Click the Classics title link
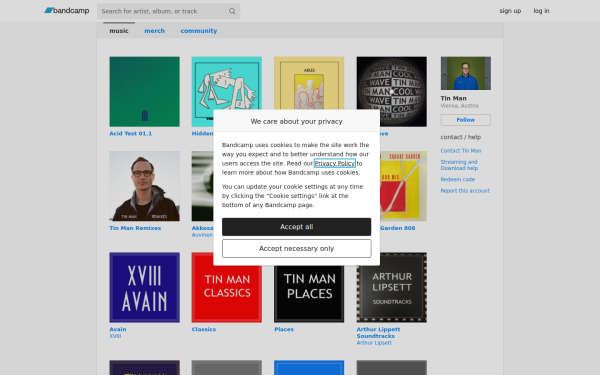 pyautogui.click(x=204, y=329)
